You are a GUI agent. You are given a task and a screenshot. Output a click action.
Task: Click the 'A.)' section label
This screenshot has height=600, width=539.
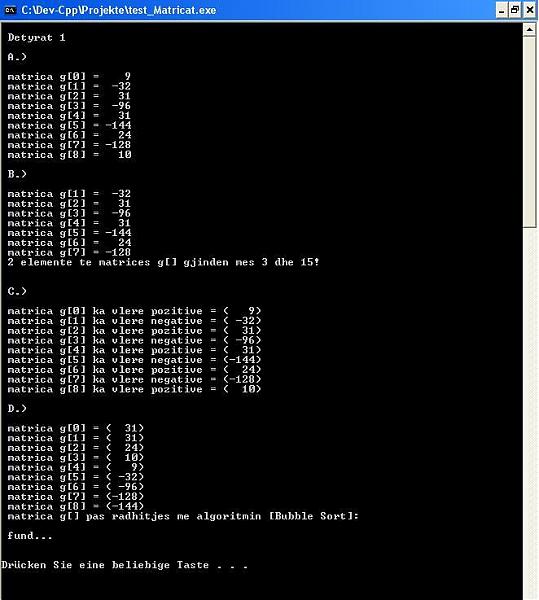pyautogui.click(x=17, y=57)
